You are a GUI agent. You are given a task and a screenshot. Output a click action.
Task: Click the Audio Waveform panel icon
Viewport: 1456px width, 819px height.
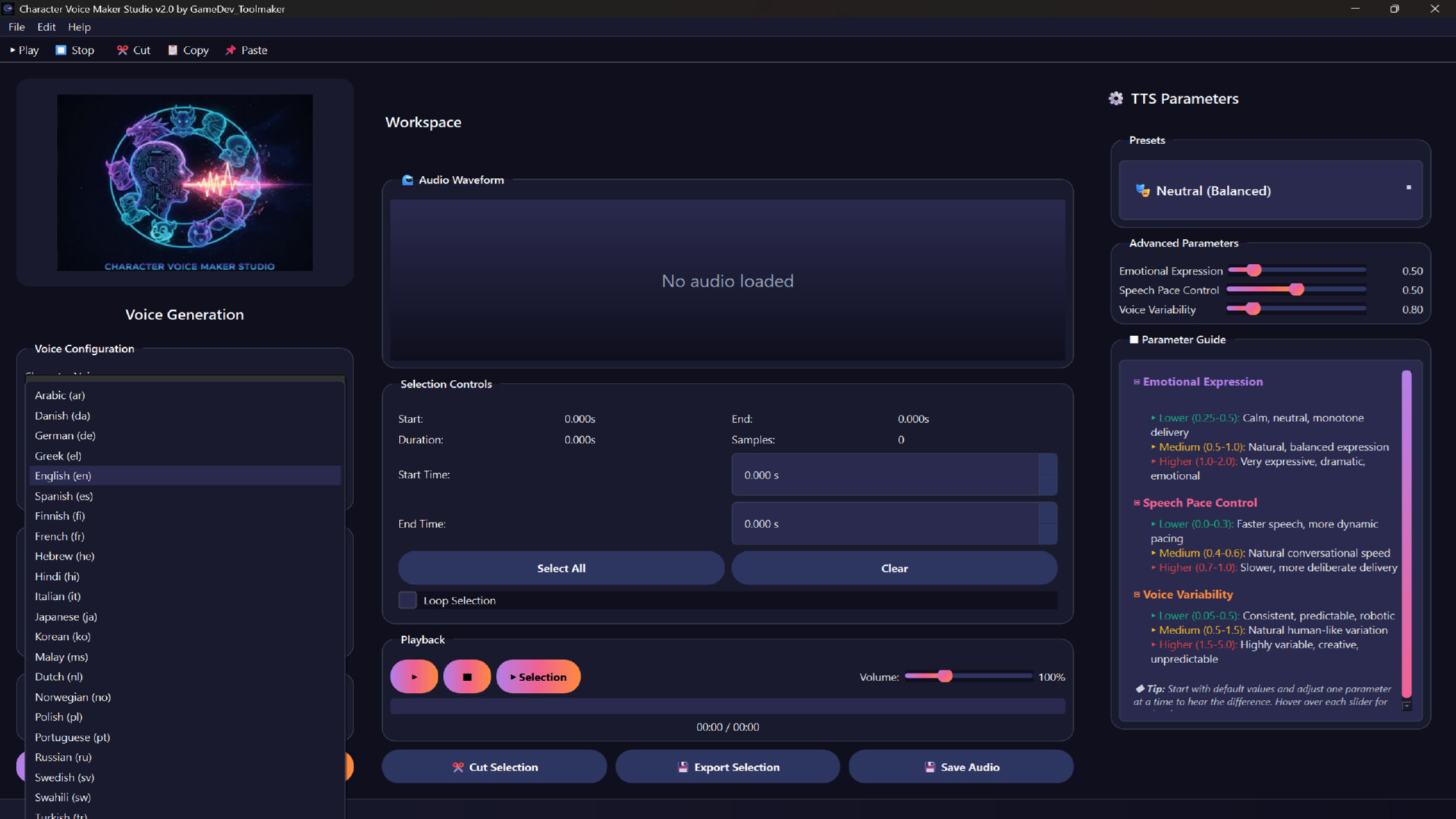(408, 180)
